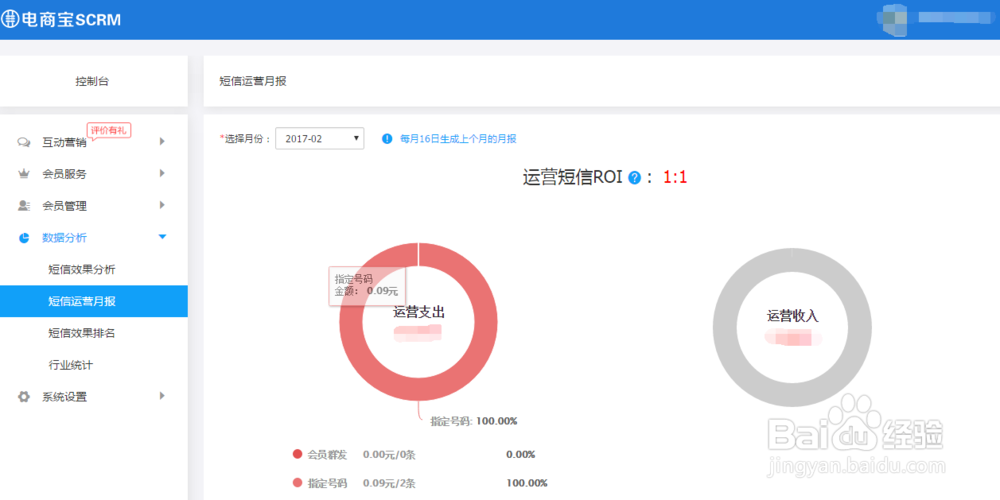Click the 系统设置 gear icon

click(x=24, y=397)
